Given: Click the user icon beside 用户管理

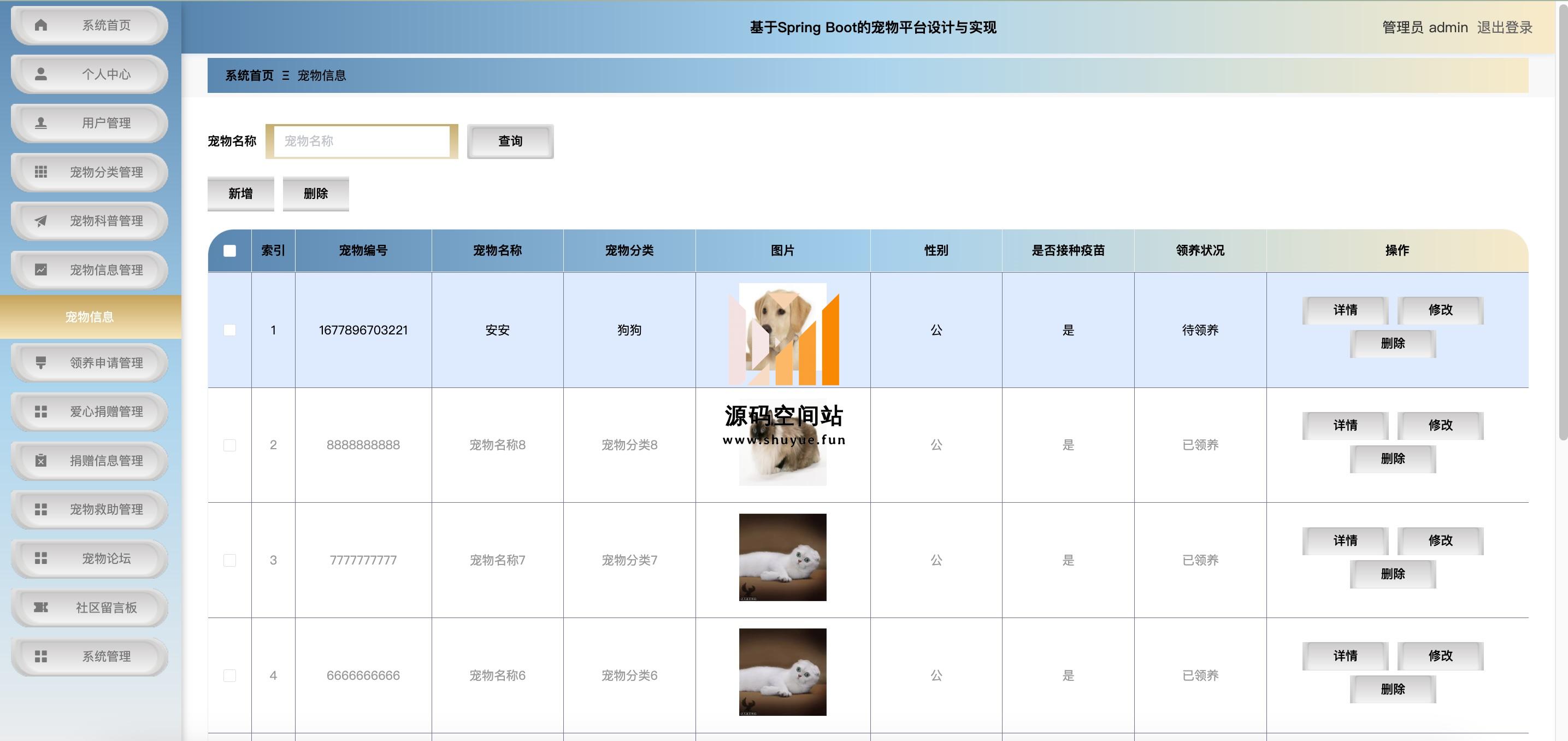Looking at the screenshot, I should 41,123.
